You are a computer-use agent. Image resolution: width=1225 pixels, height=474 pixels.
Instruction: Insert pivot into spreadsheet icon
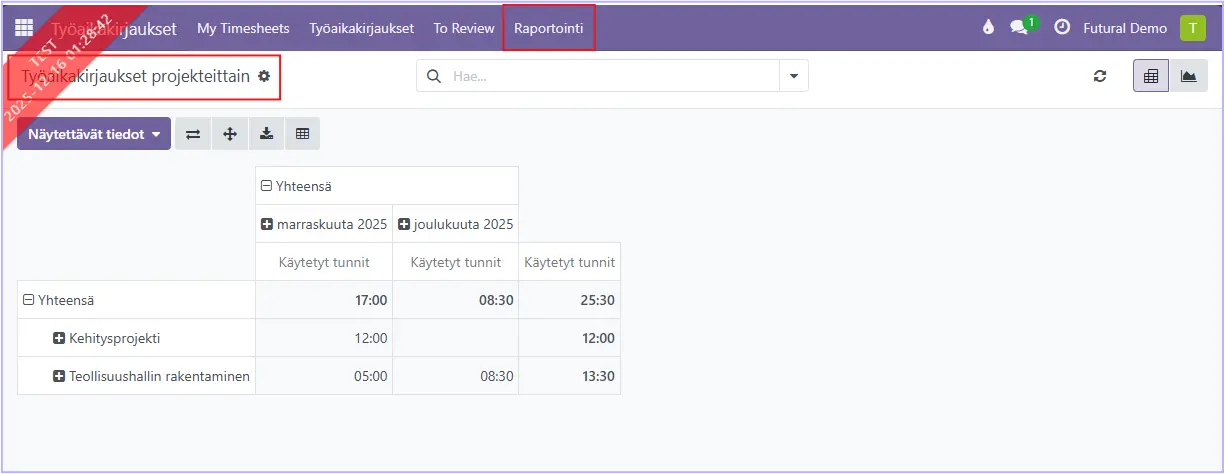point(302,134)
